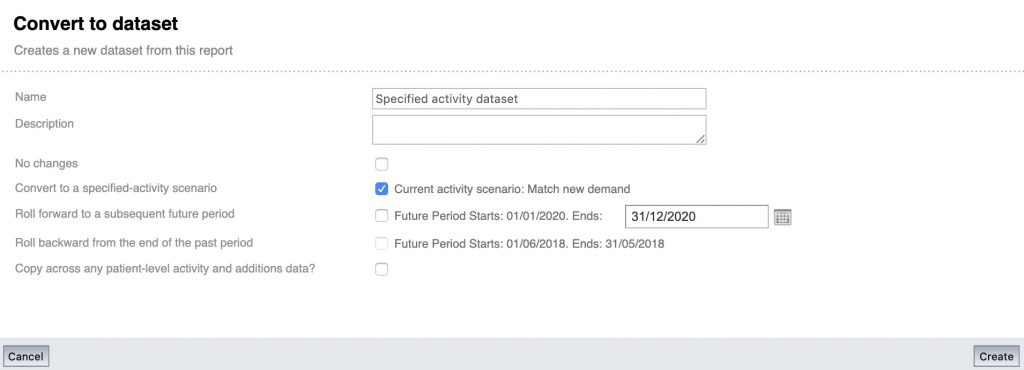Click the Convert to dataset heading
The image size is (1024, 370).
point(95,24)
